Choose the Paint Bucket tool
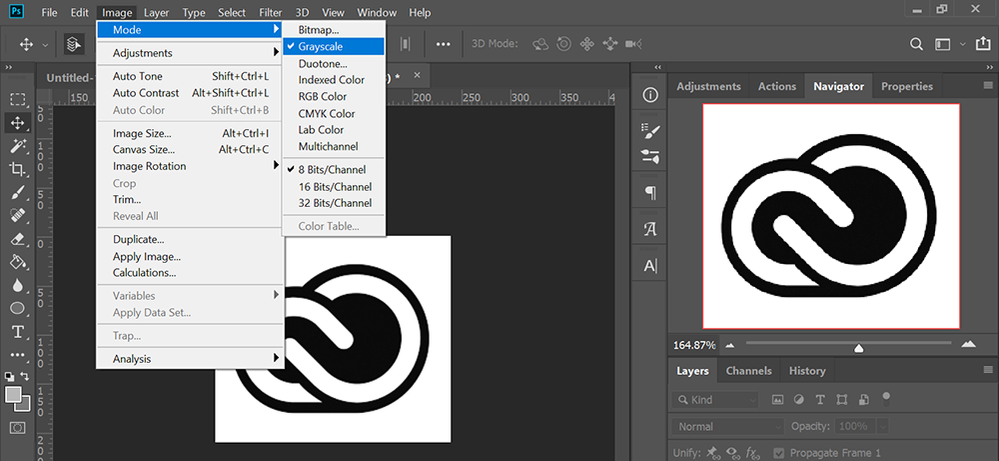999x461 pixels. click(x=18, y=263)
